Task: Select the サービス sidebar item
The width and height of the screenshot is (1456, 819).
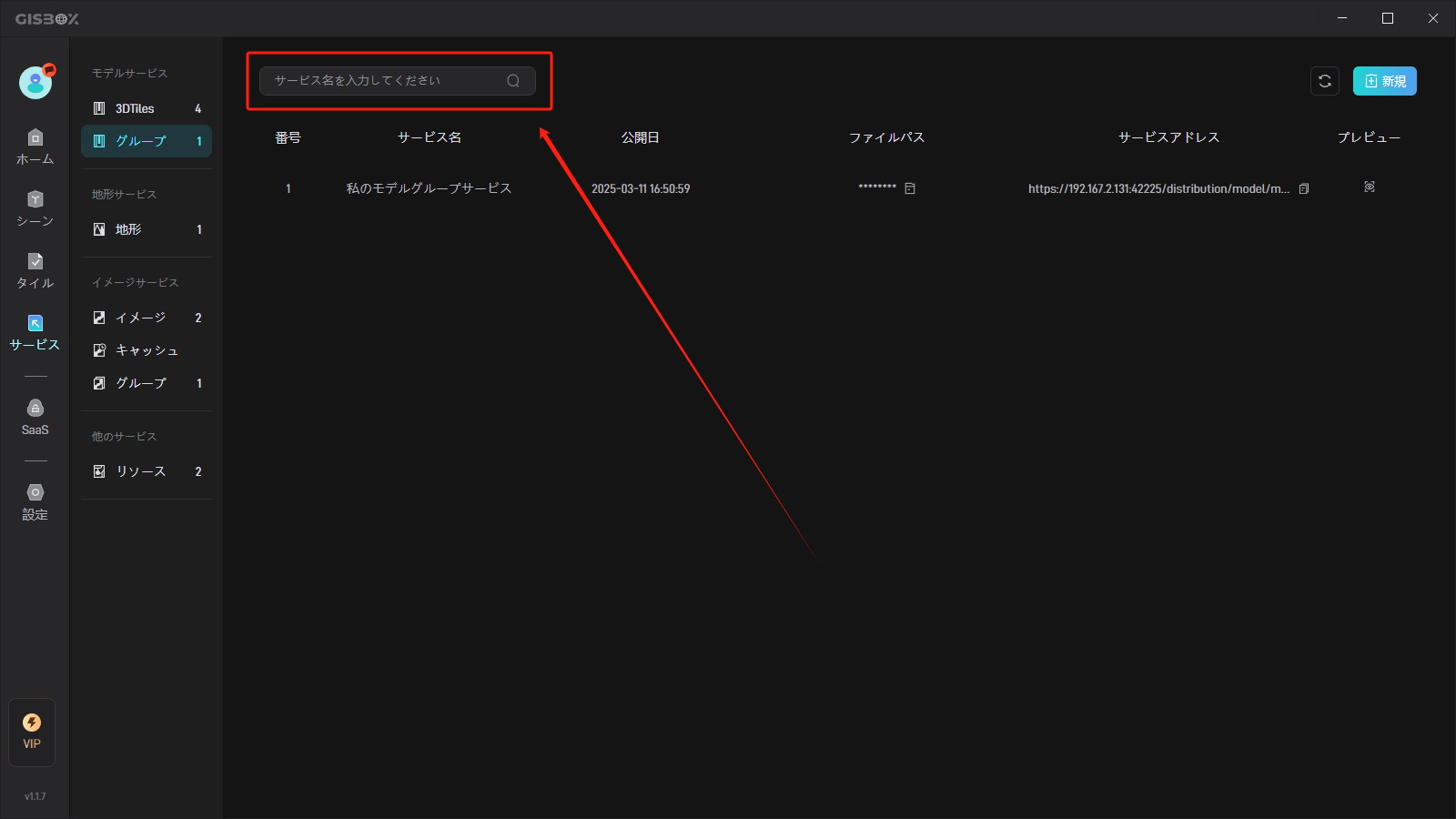Action: point(35,333)
